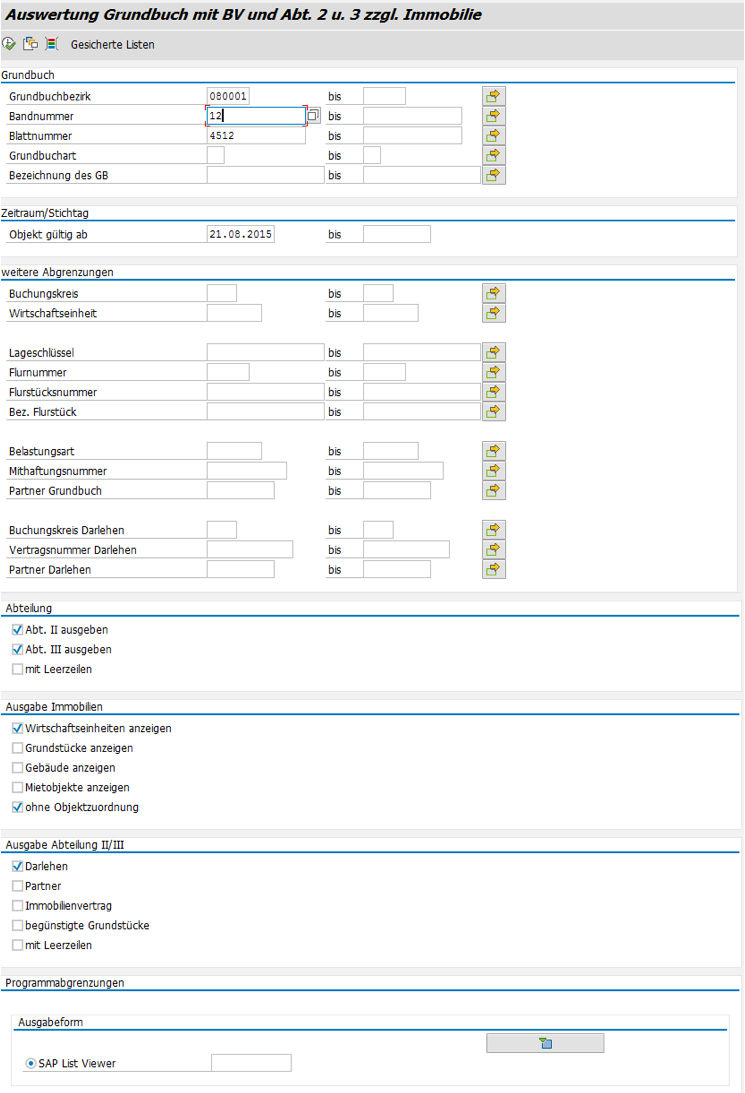Viewport: 745px width, 1093px height.
Task: Open value help beside Bandnummer field
Action: (313, 116)
